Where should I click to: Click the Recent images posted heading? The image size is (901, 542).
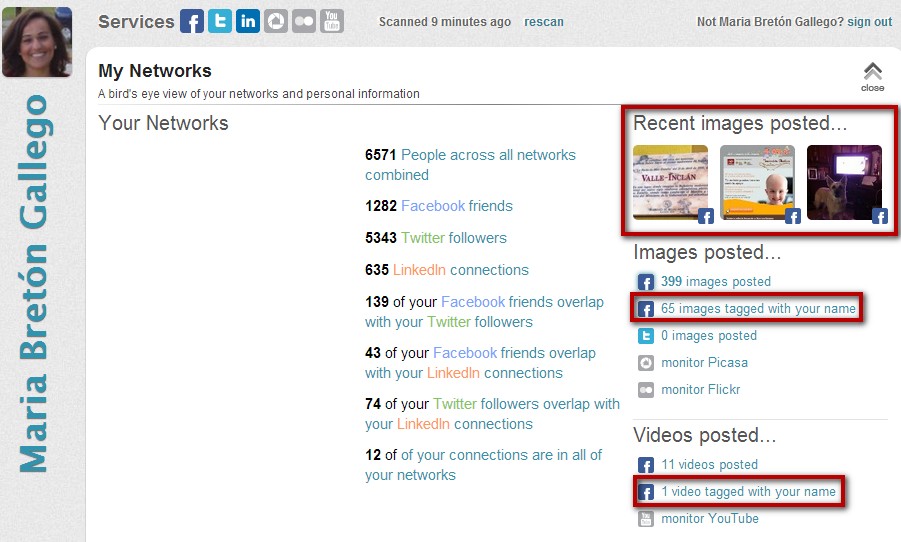click(x=740, y=123)
